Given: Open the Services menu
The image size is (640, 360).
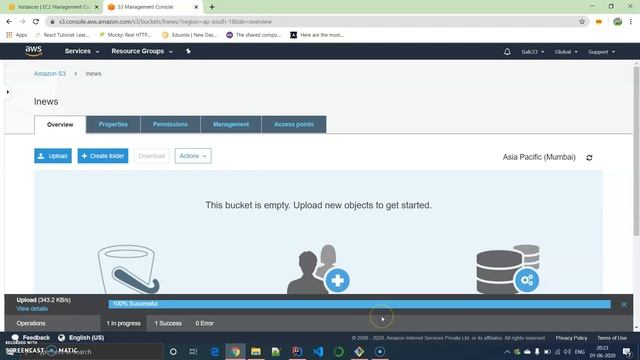Looking at the screenshot, I should [x=82, y=51].
